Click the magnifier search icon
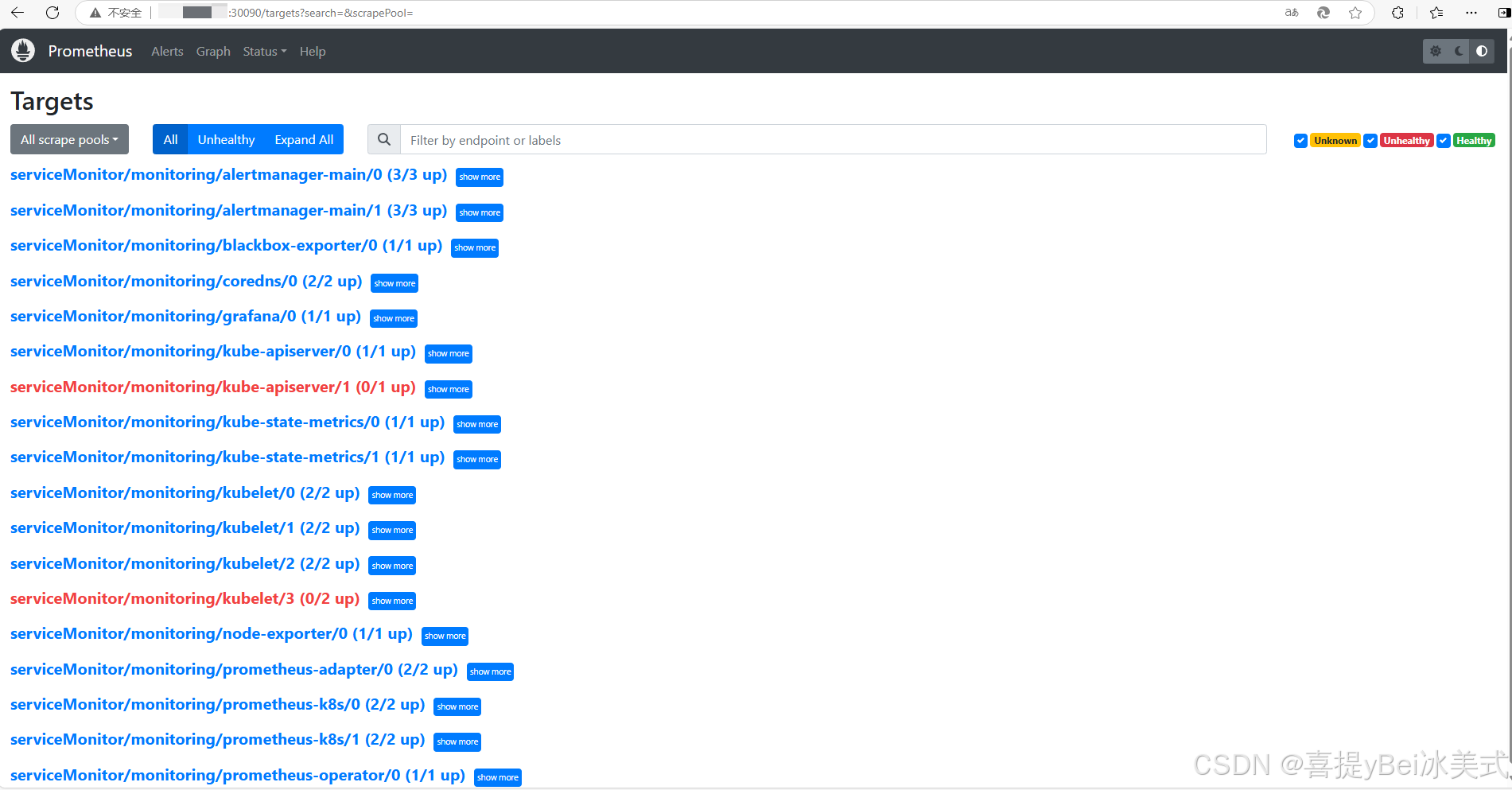This screenshot has width=1512, height=790. click(x=384, y=139)
